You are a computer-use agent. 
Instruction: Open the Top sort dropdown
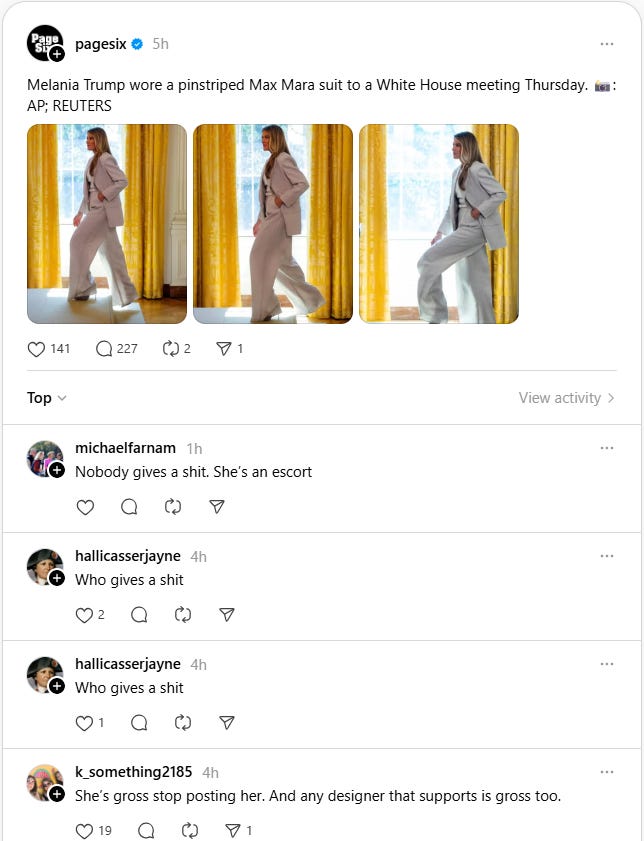(x=47, y=398)
